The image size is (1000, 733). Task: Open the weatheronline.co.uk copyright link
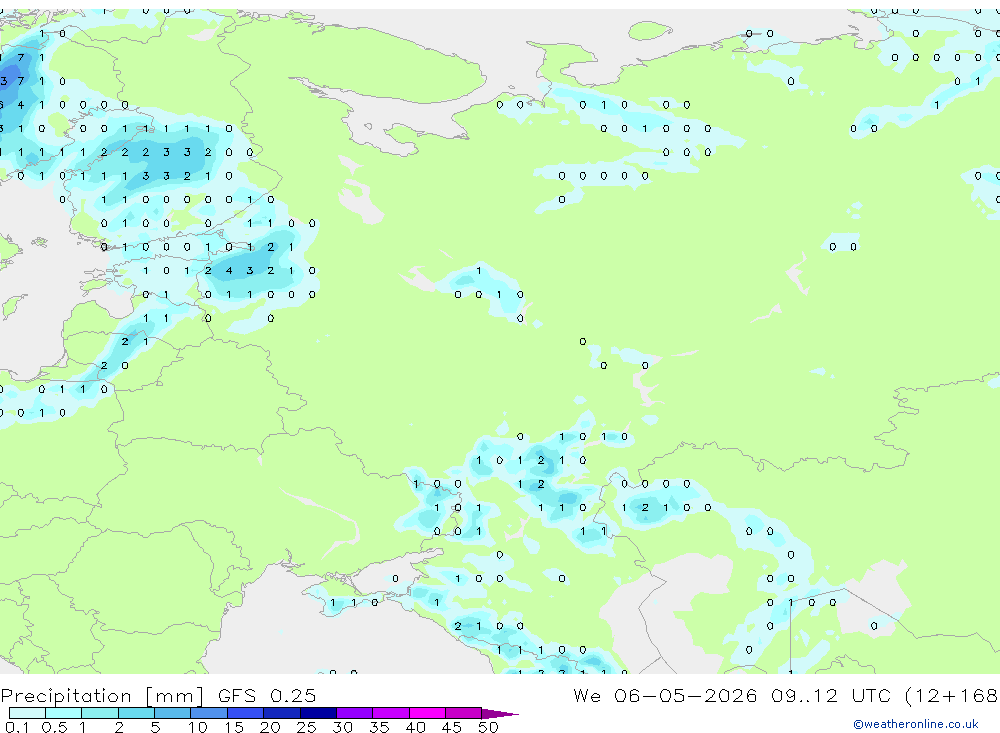click(x=916, y=724)
